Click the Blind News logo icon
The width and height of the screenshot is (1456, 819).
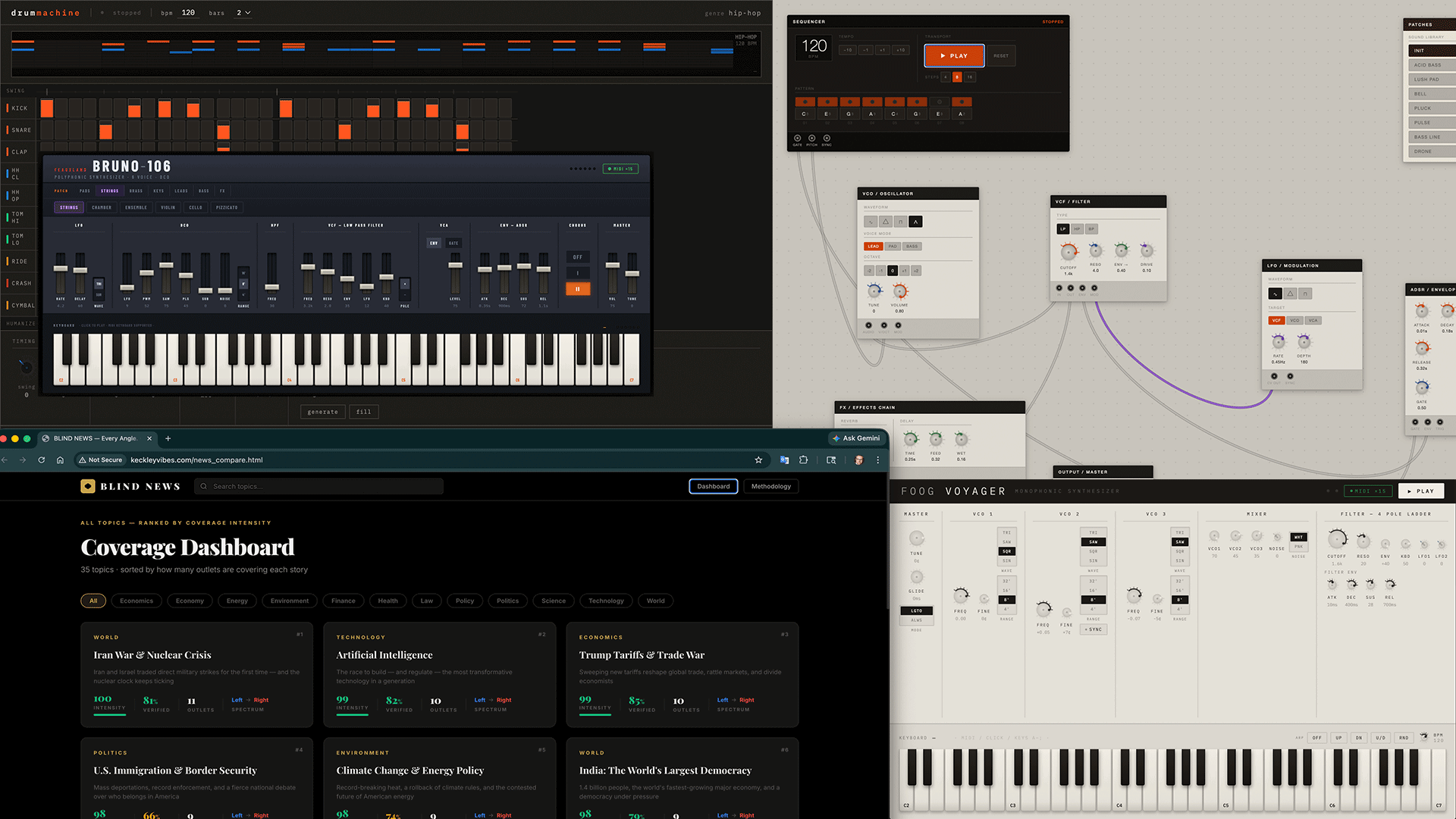pyautogui.click(x=88, y=487)
